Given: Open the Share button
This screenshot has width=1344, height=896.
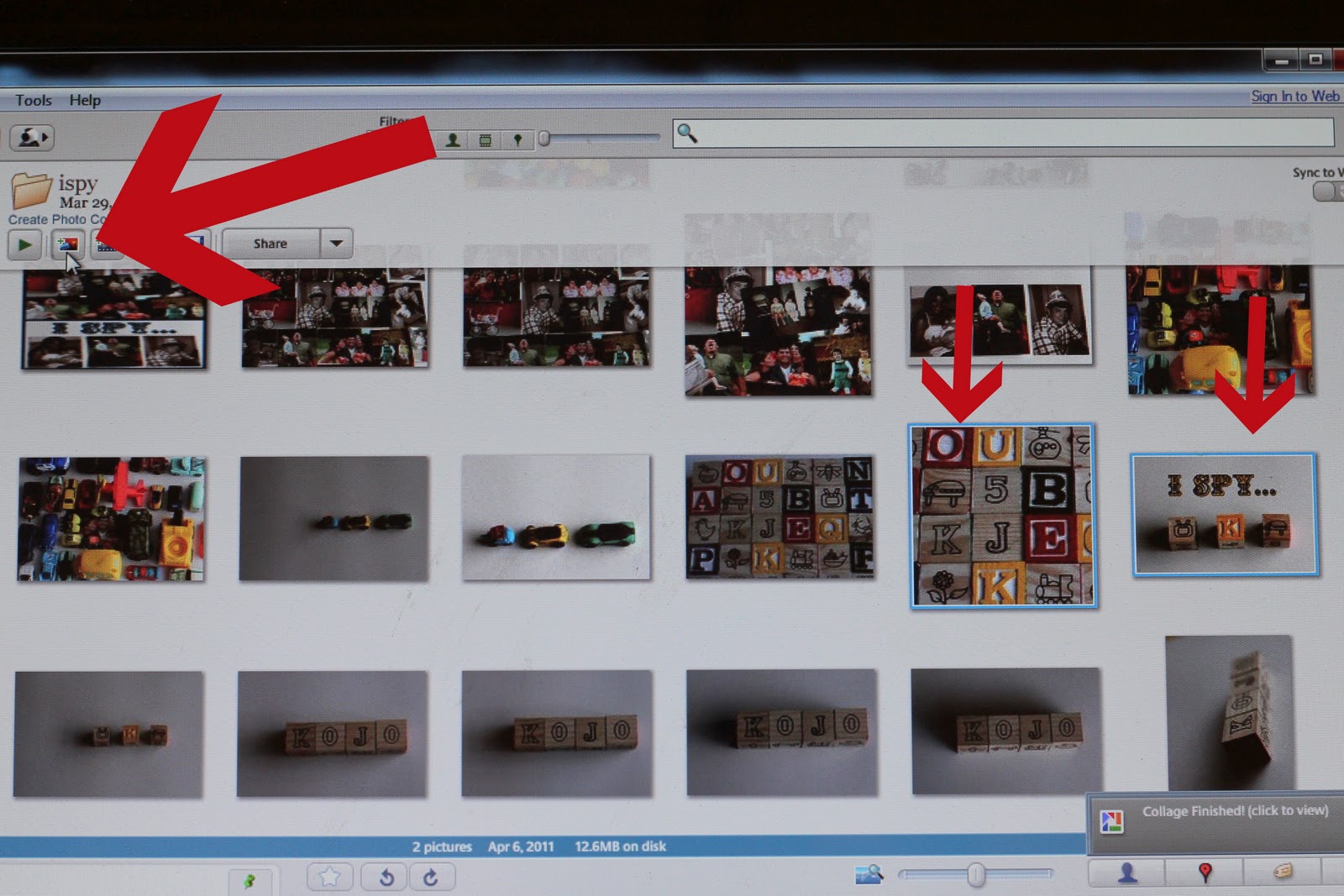Looking at the screenshot, I should 270,244.
